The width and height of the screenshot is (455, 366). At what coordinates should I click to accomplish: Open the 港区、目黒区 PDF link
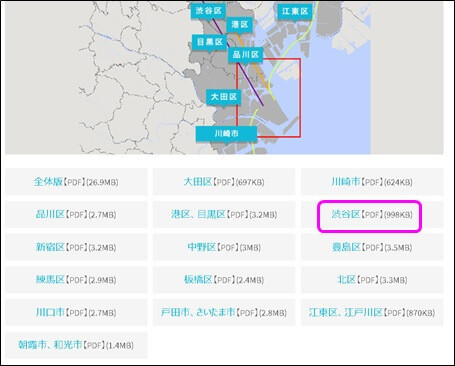pyautogui.click(x=224, y=214)
